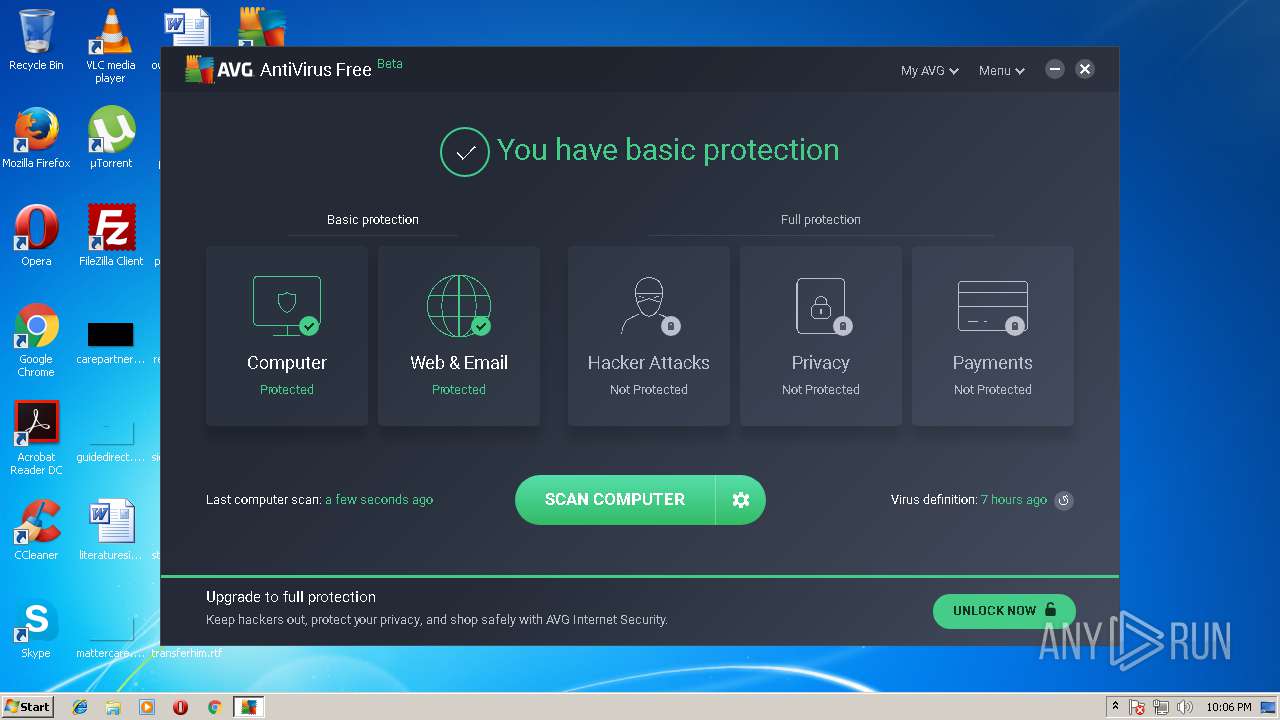Select the Opera desktop shortcut
This screenshot has height=720, width=1280.
click(x=36, y=236)
